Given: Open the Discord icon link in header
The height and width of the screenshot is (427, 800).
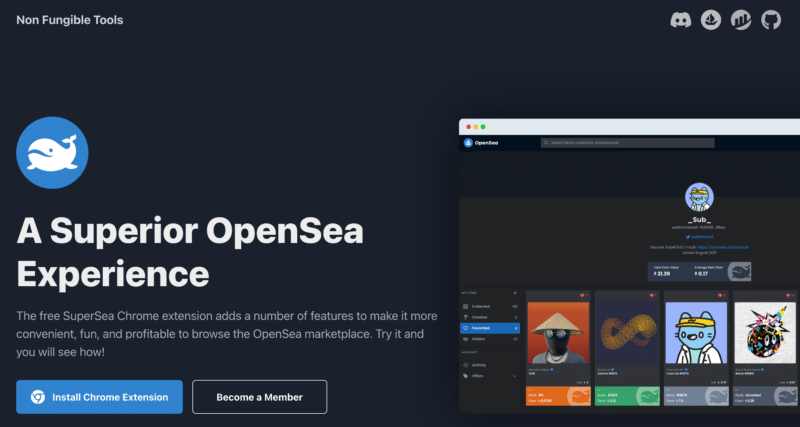Looking at the screenshot, I should 681,20.
